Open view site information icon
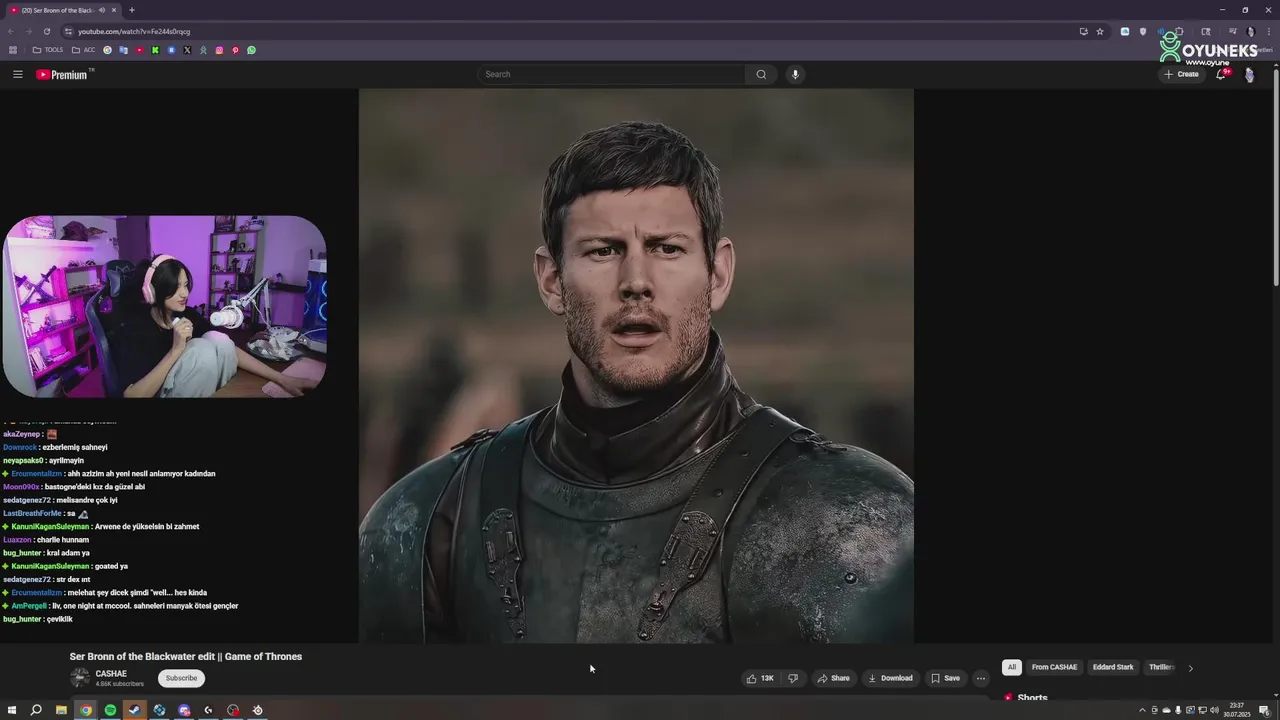Image resolution: width=1280 pixels, height=720 pixels. 68,31
